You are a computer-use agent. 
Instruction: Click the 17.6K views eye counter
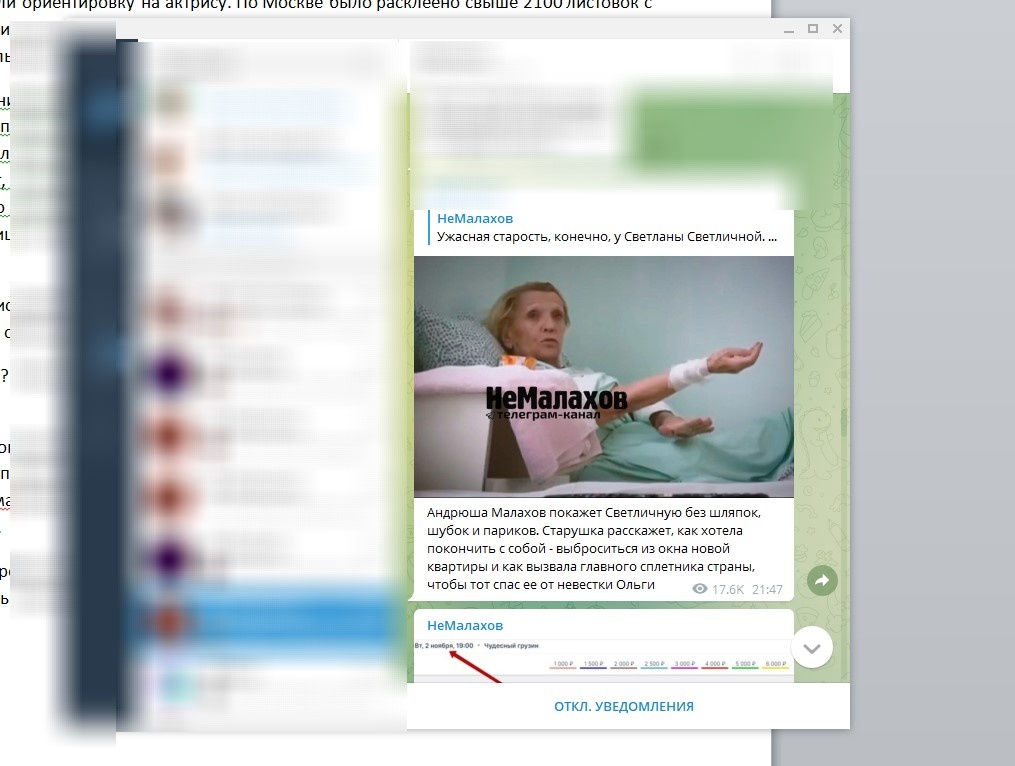coord(718,589)
